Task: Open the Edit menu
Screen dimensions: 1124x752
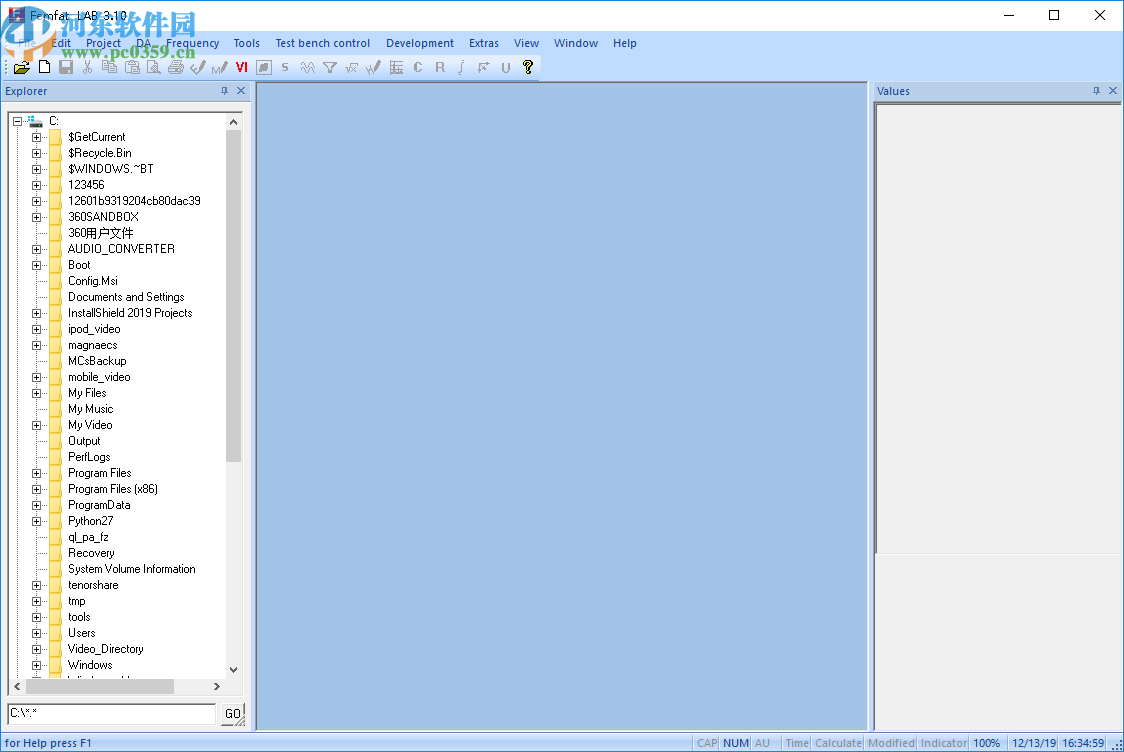Action: point(61,43)
